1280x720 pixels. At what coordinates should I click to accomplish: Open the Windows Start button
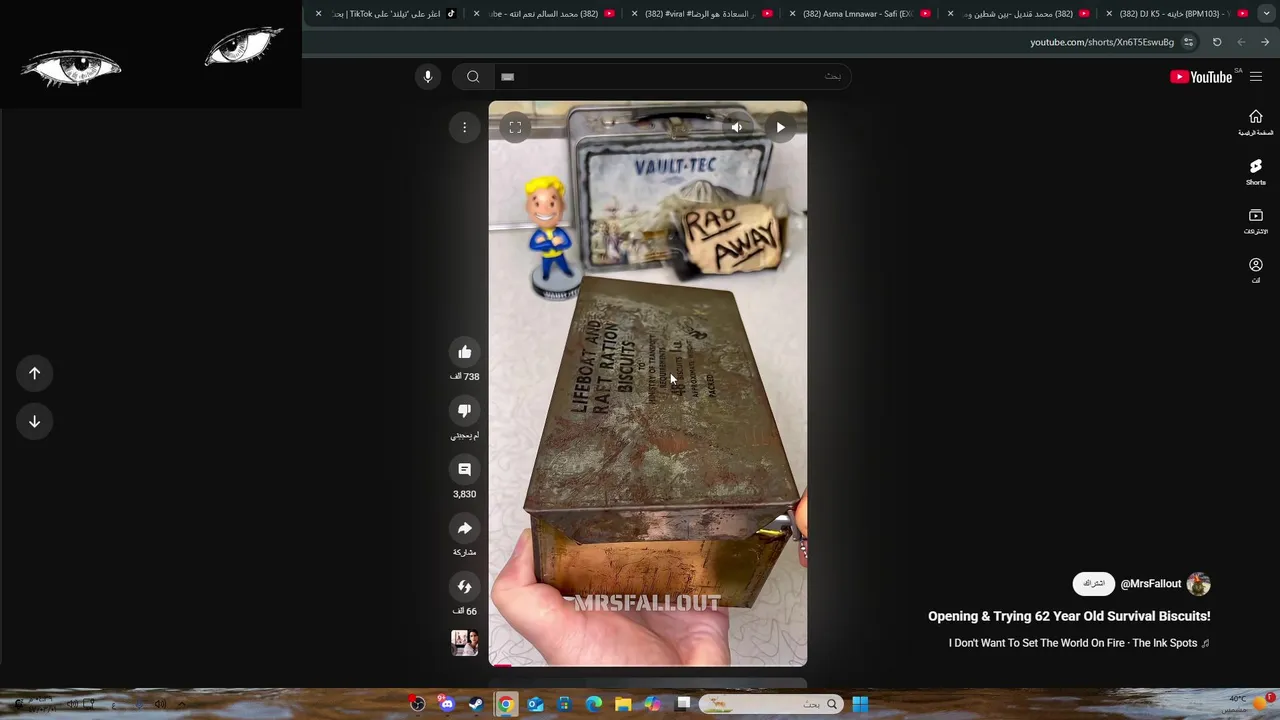tap(860, 704)
